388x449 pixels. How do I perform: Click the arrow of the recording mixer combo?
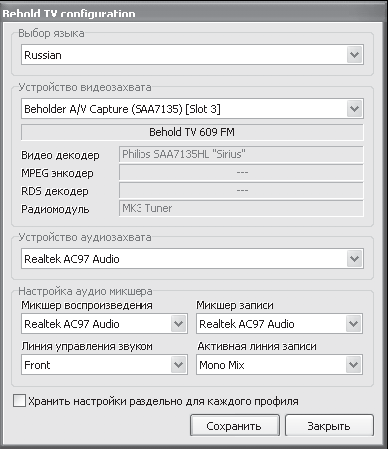point(354,324)
